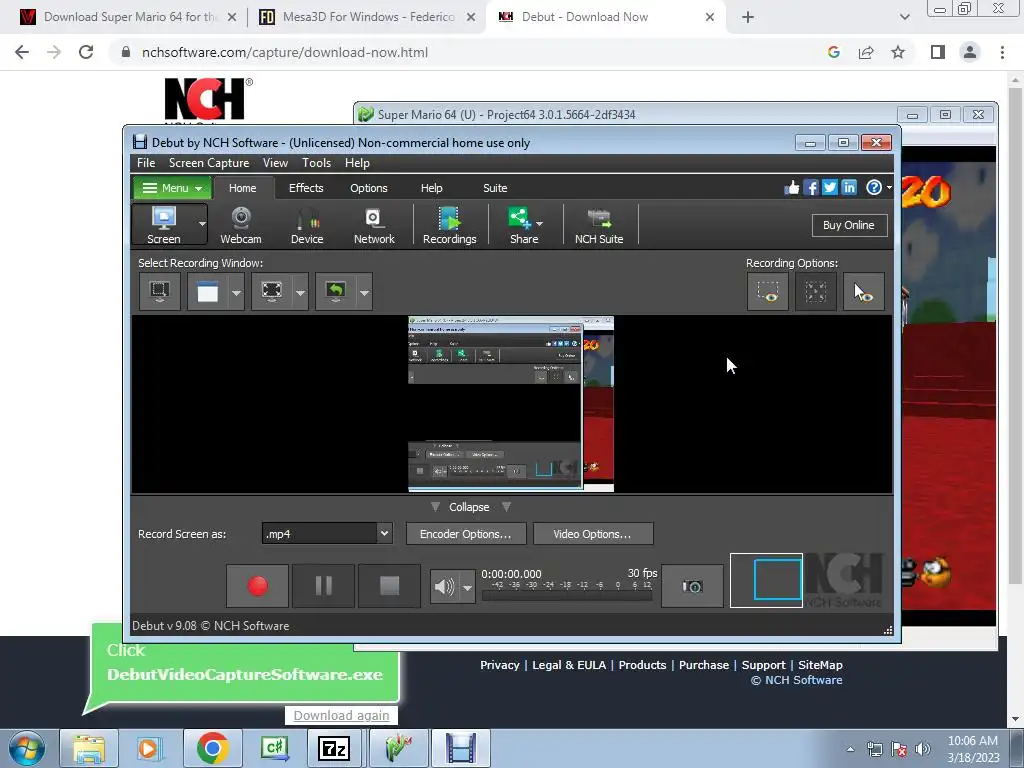This screenshot has width=1024, height=768.
Task: Start recording with the red record button
Action: point(257,586)
